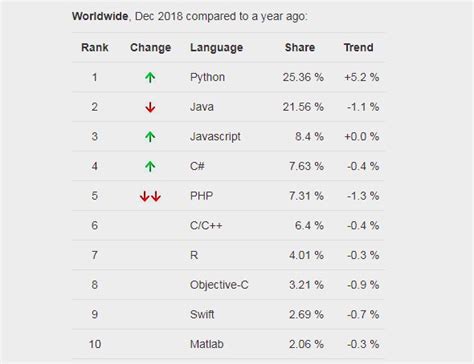The image size is (474, 364).
Task: Select the Rank column header
Action: pyautogui.click(x=95, y=47)
